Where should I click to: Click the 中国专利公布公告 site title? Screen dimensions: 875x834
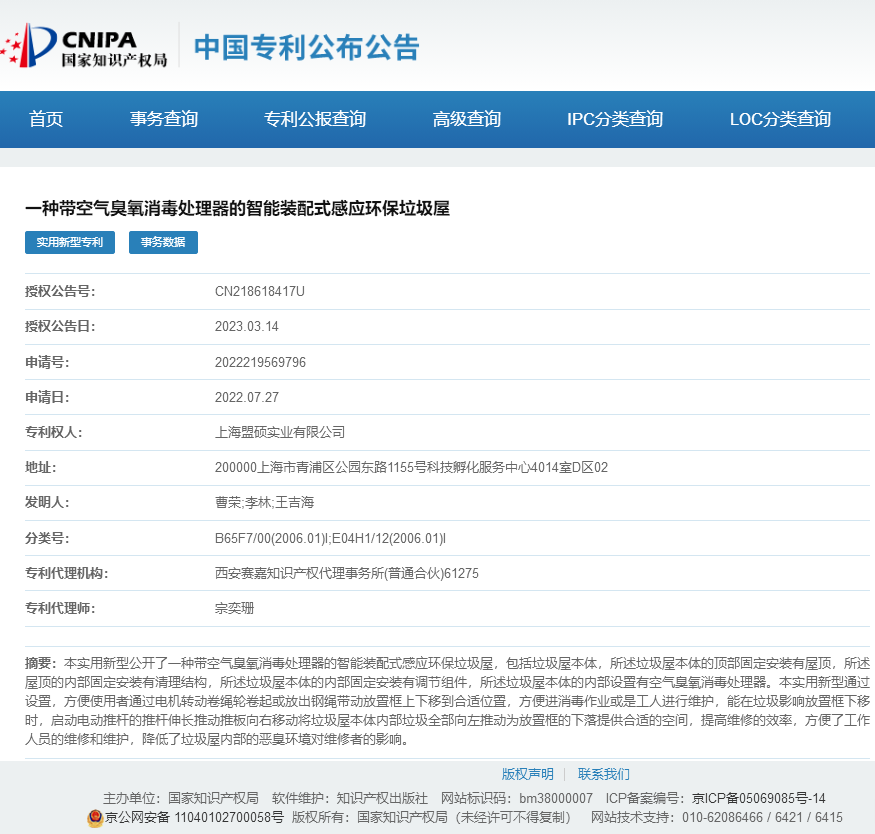point(306,47)
